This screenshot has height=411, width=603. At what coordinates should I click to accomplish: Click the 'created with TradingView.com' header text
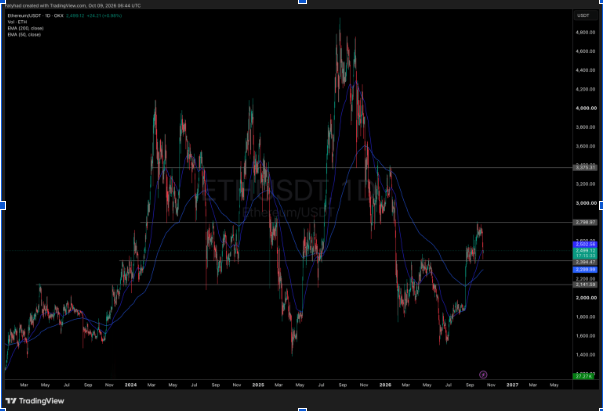coord(53,6)
